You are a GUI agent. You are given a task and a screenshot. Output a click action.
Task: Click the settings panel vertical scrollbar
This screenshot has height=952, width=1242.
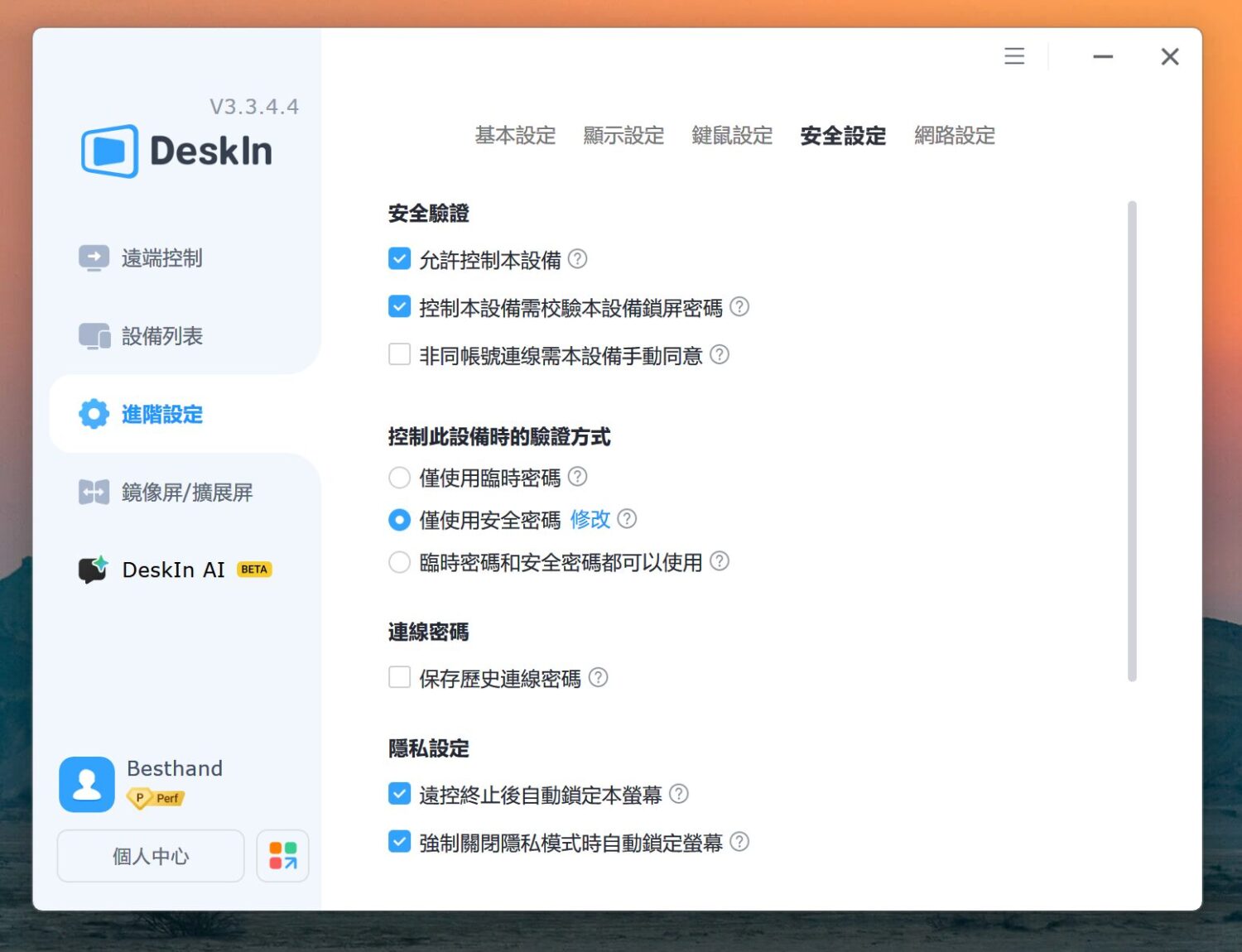pos(1132,441)
